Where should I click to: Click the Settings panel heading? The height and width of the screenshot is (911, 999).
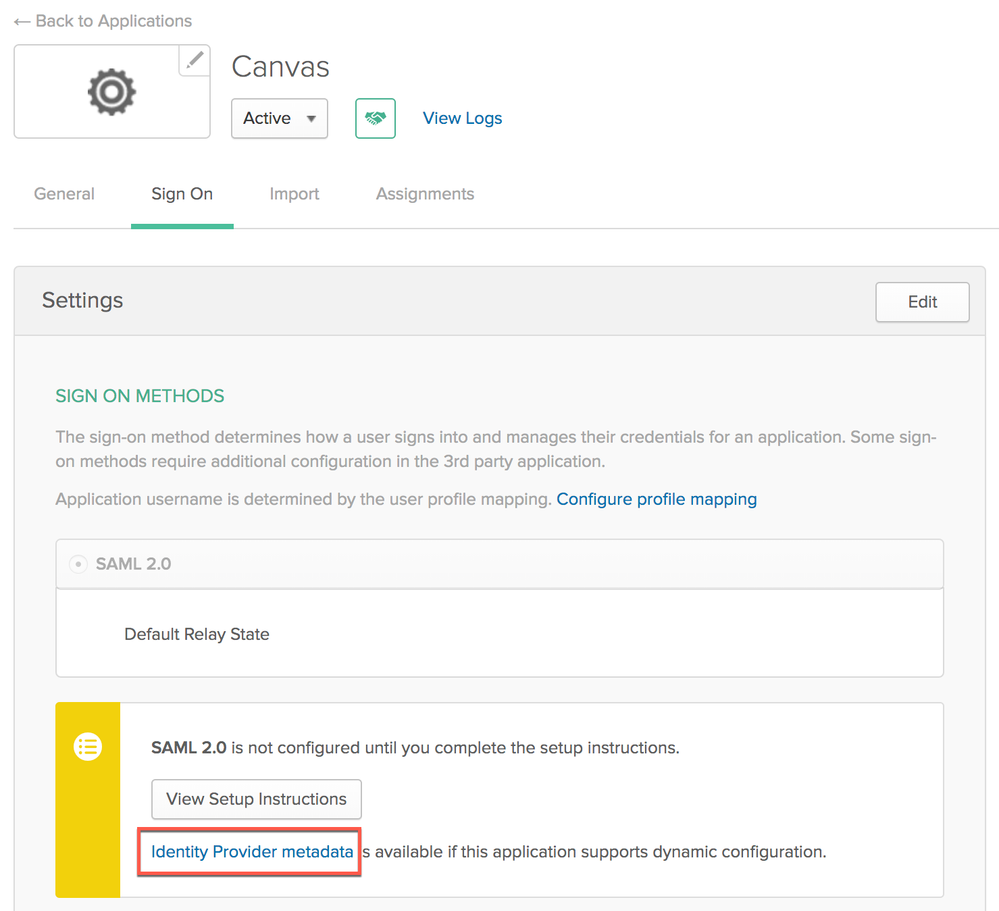click(83, 300)
